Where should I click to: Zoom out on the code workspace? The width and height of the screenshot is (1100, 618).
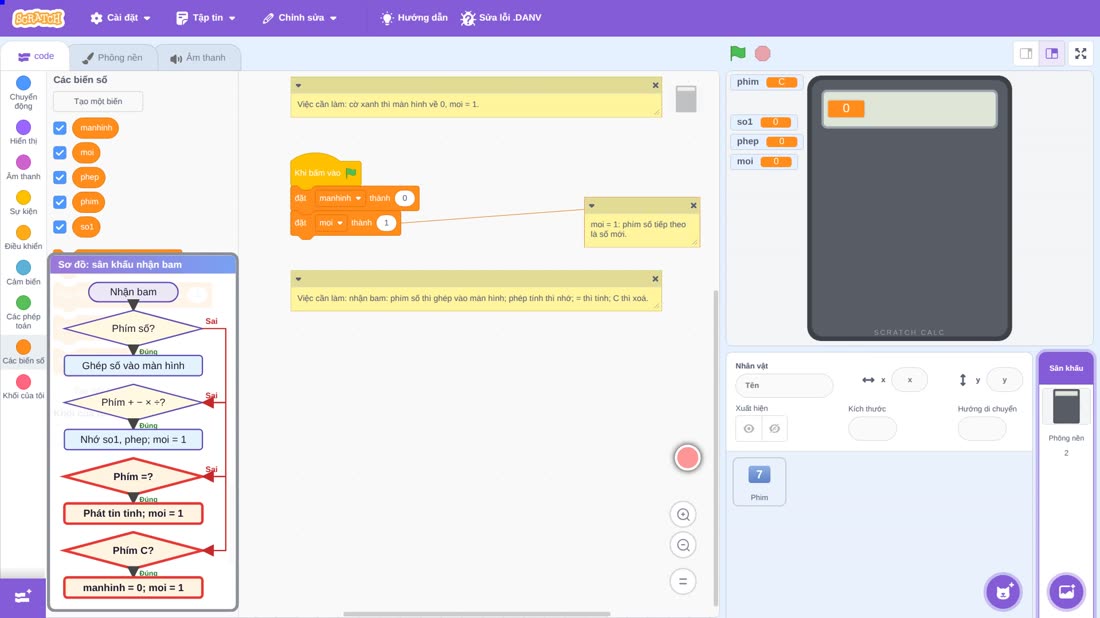683,545
